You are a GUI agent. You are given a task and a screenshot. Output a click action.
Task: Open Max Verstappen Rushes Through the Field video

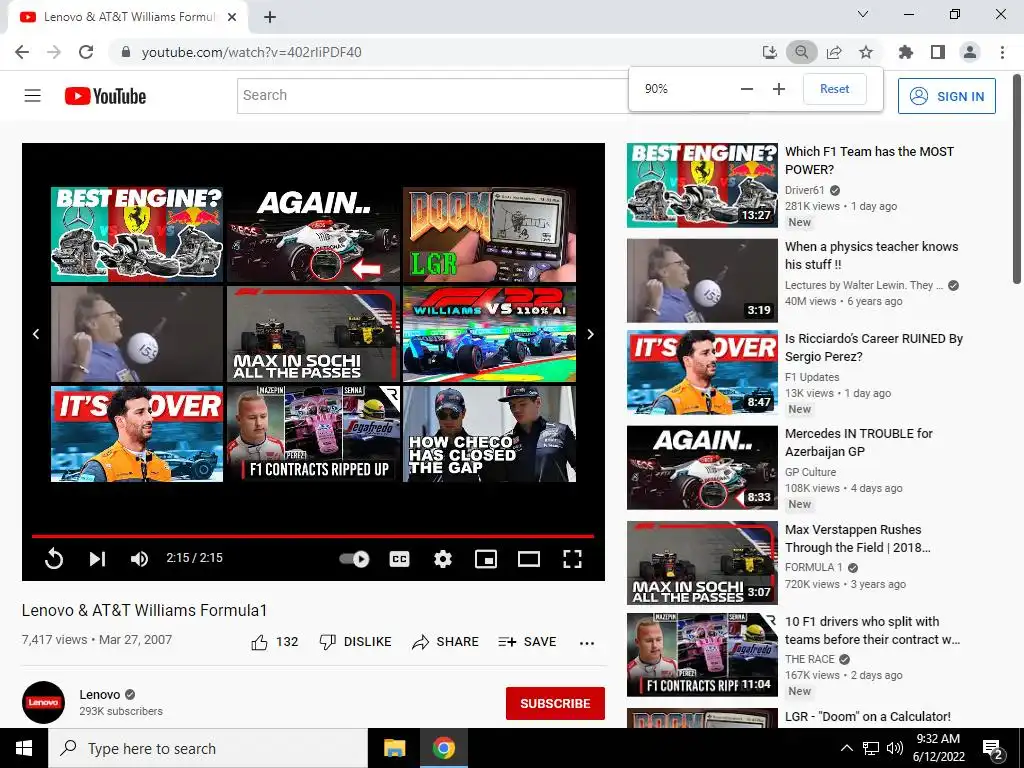click(857, 538)
